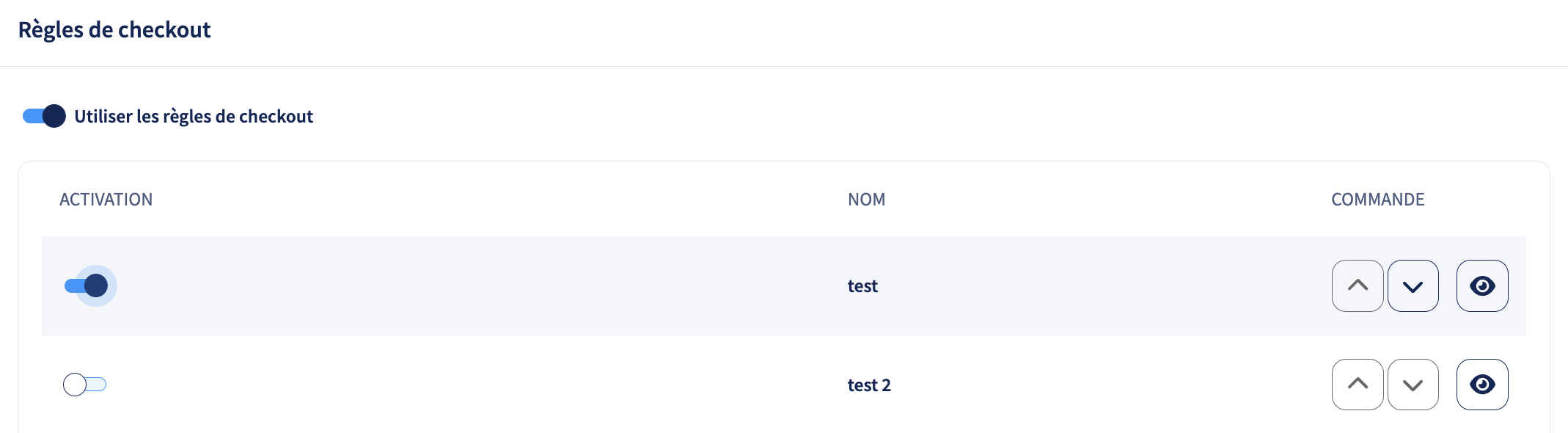
Task: Open the rule named test
Action: [862, 286]
